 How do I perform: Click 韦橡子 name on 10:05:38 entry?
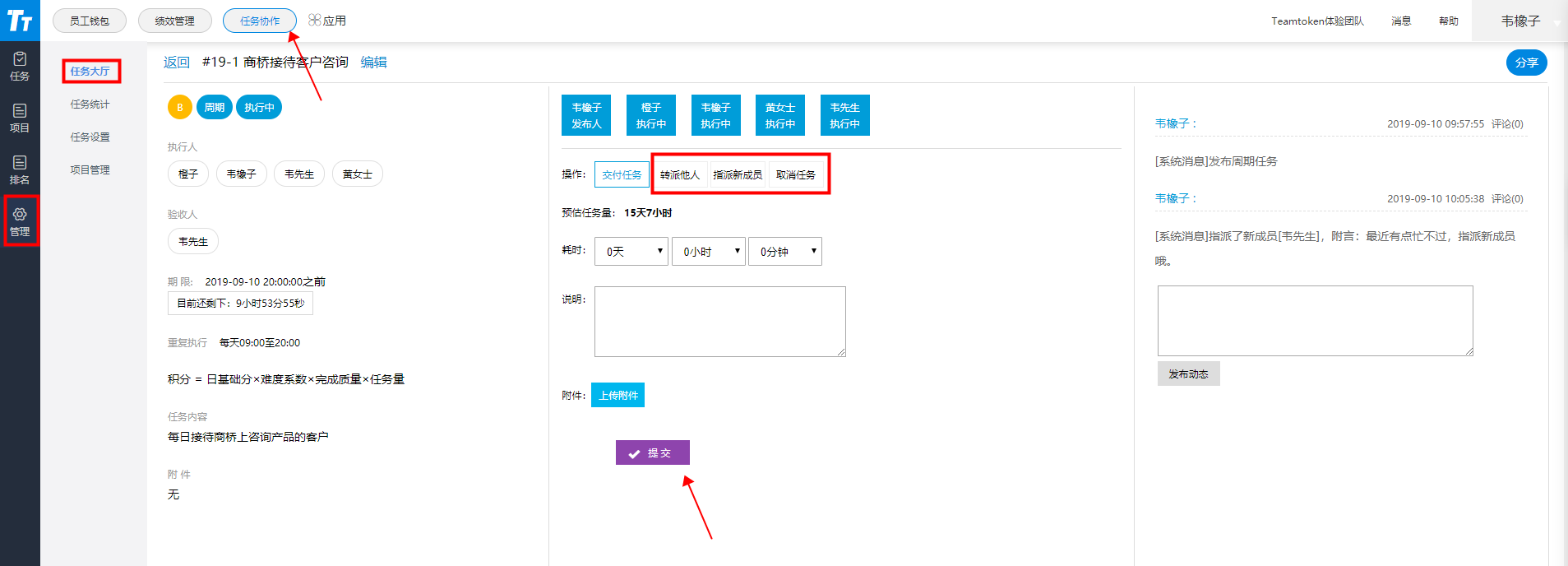click(x=1173, y=198)
